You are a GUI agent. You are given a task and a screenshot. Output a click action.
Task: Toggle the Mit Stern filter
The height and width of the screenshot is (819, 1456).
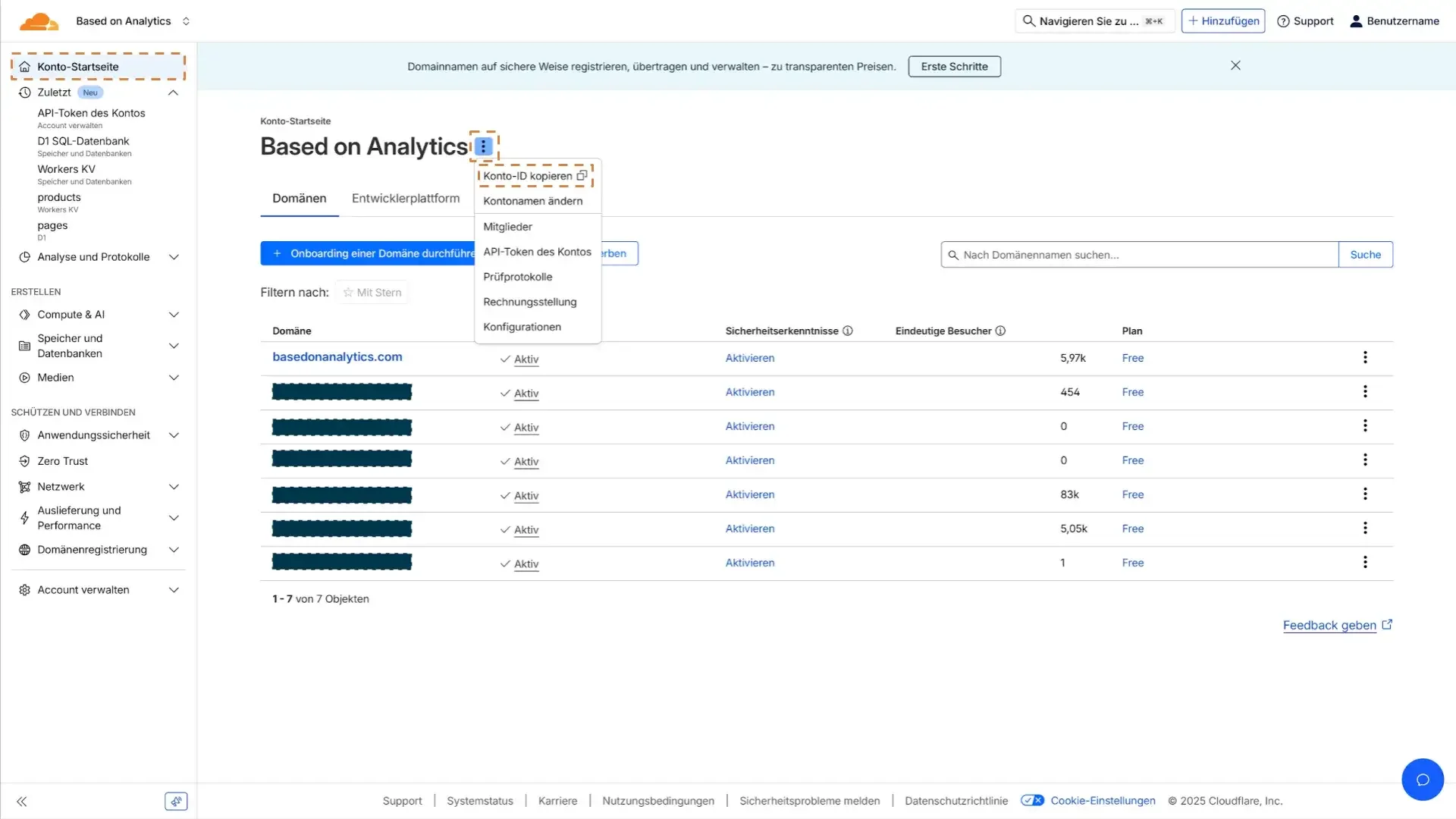coord(372,293)
